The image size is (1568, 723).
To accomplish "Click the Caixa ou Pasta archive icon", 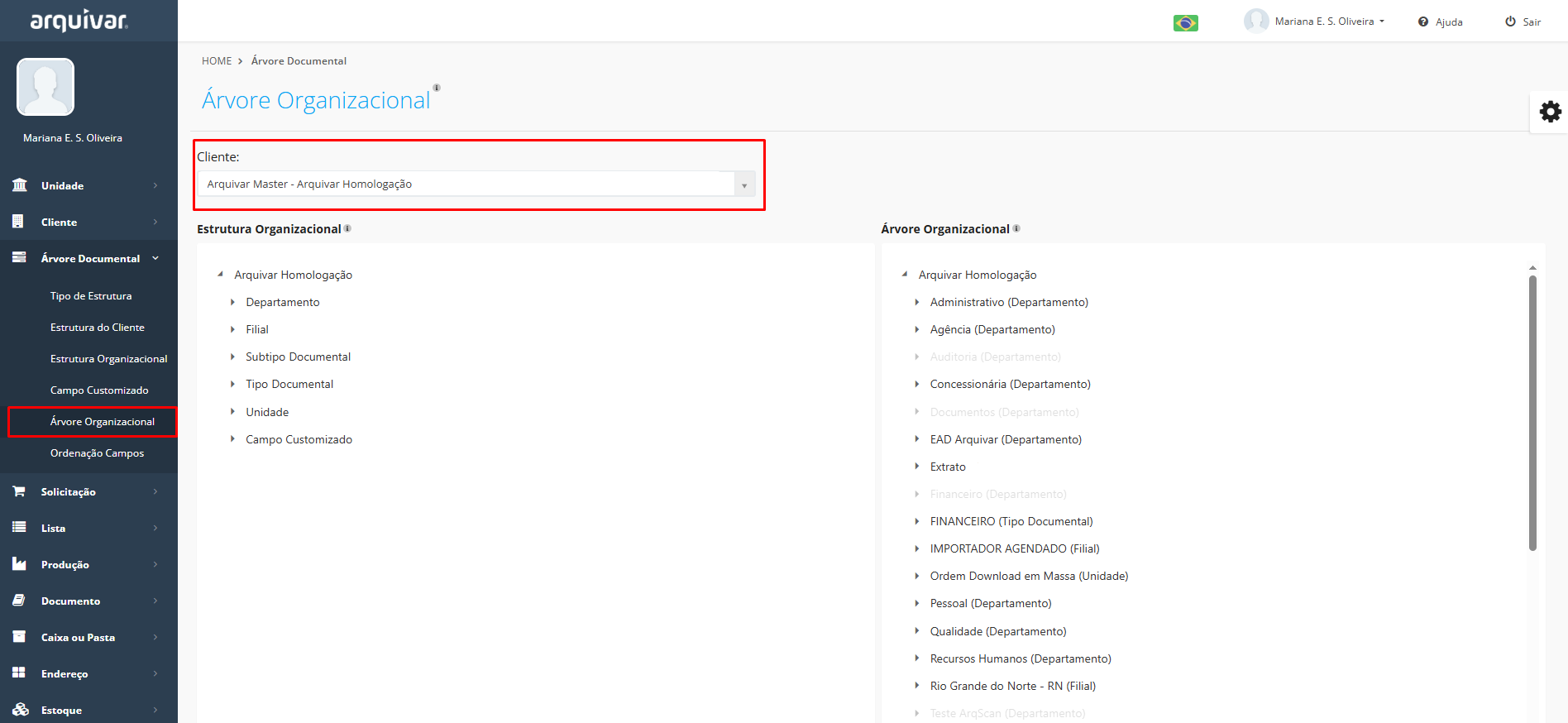I will (19, 637).
